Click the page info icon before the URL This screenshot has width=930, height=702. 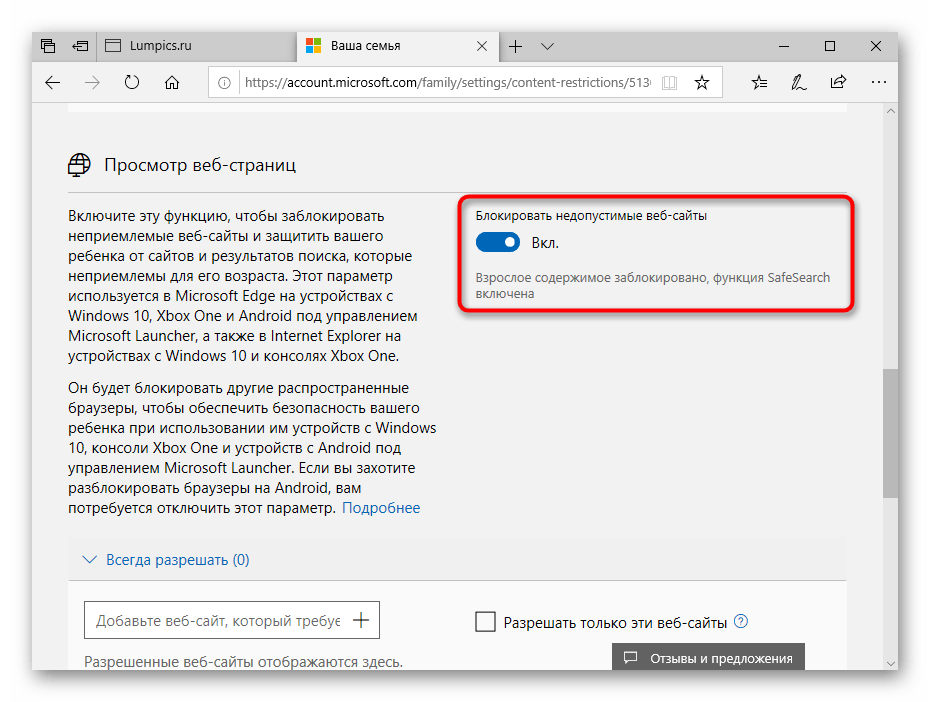click(222, 83)
